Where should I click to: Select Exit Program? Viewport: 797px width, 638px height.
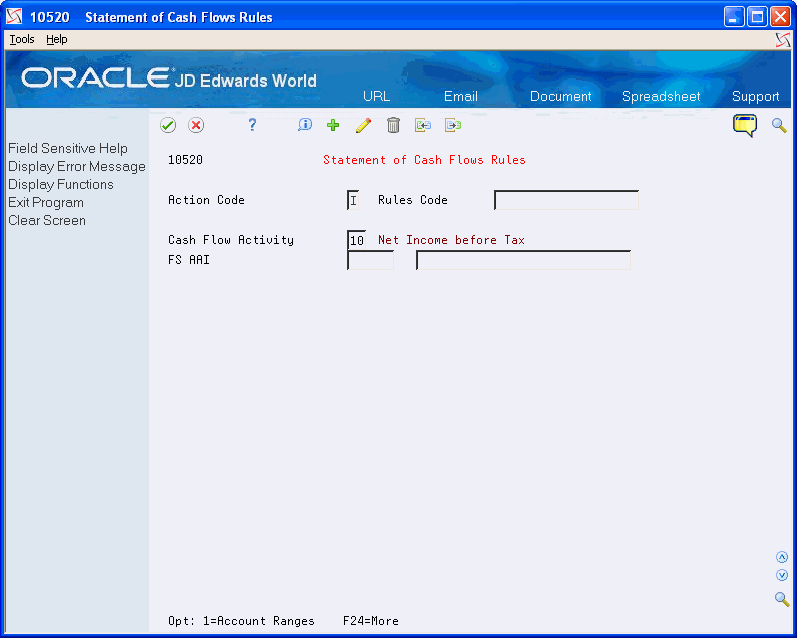[x=46, y=203]
